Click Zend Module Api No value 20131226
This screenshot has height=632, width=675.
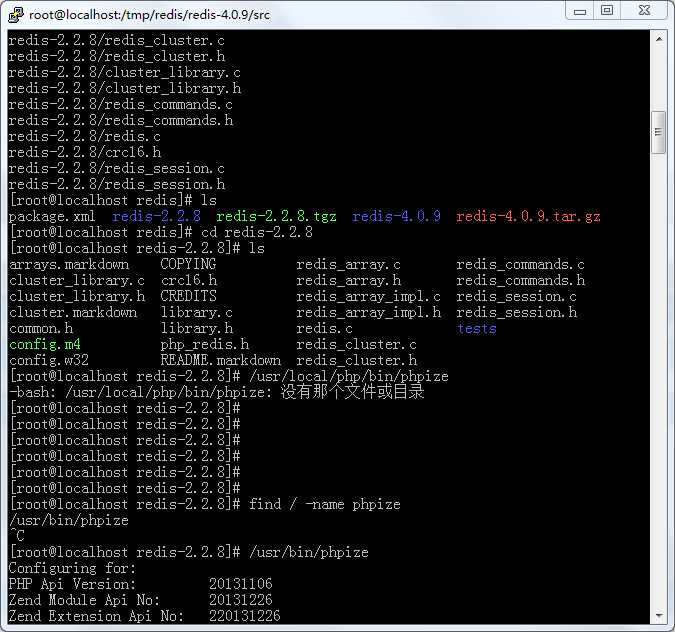pos(241,600)
